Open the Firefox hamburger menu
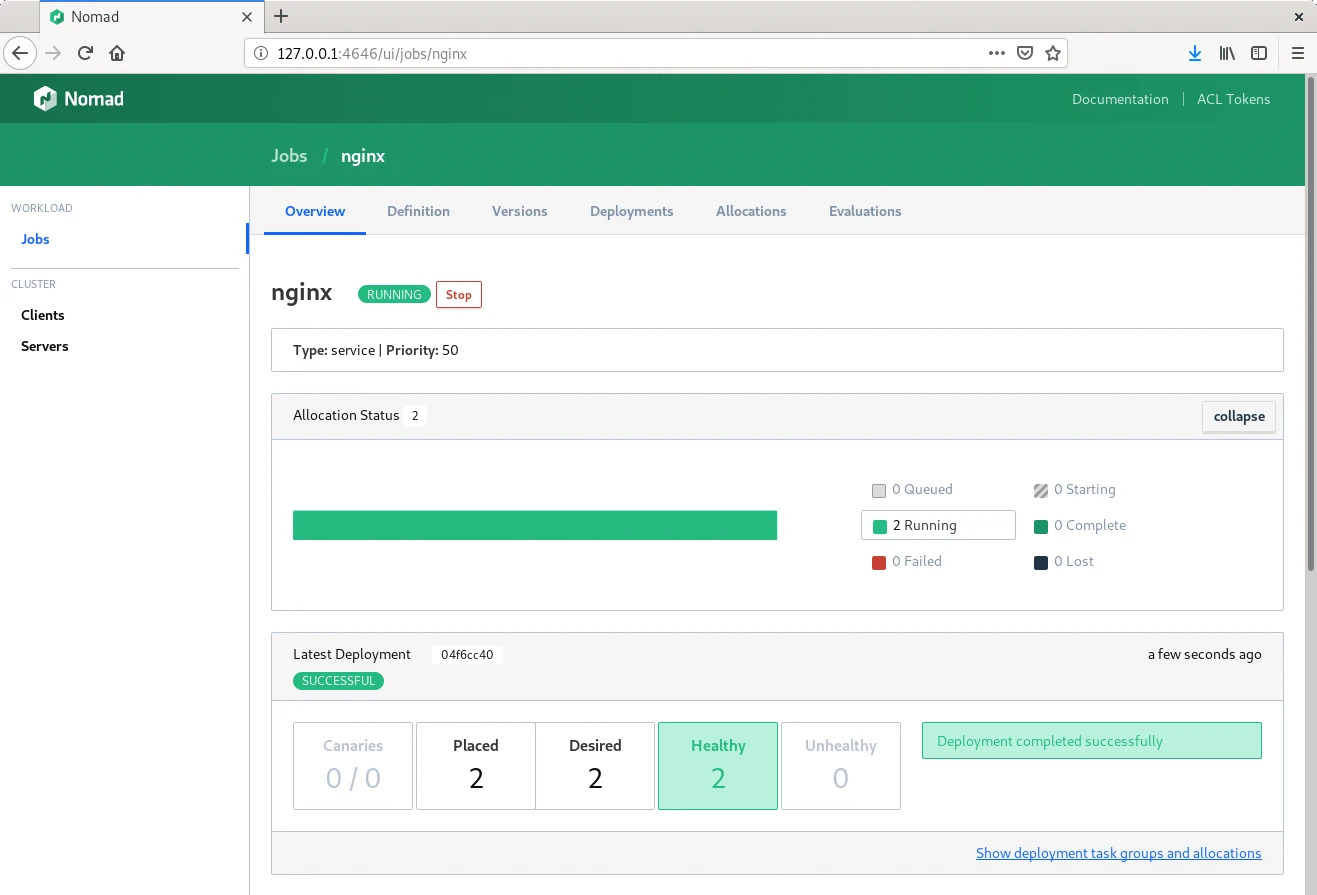1317x895 pixels. (1297, 53)
